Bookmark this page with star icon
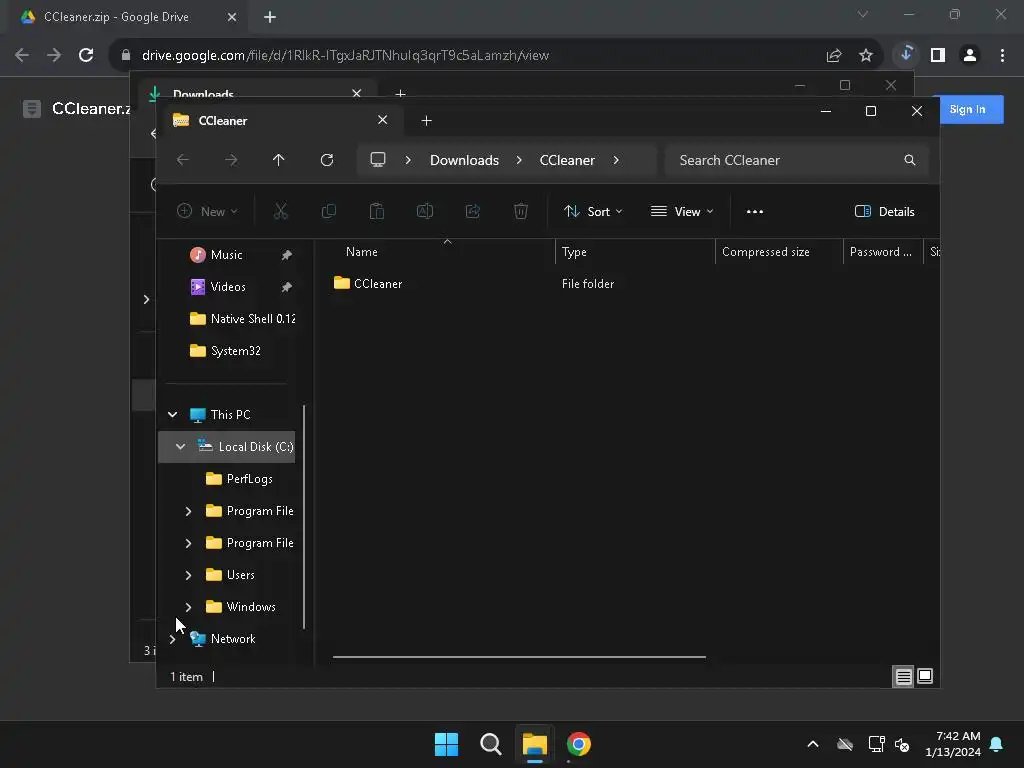 (866, 56)
